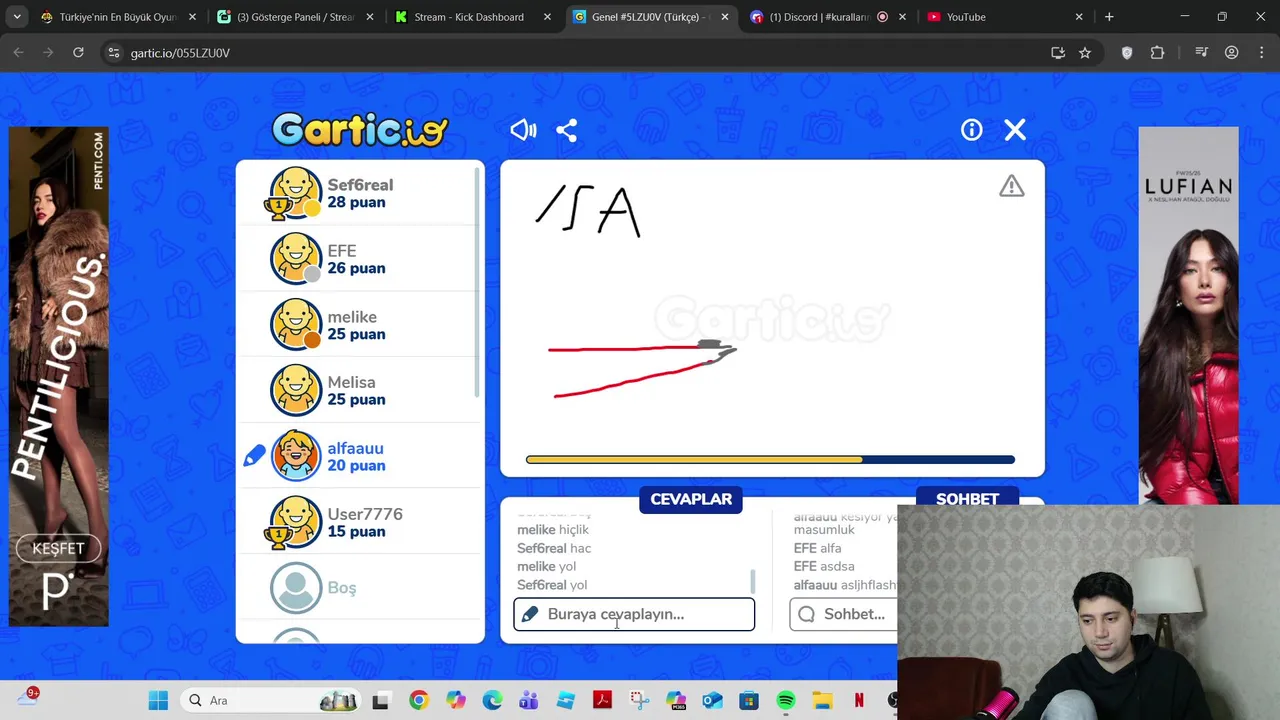Screen dimensions: 1280x720
Task: Click the share room icon
Action: pyautogui.click(x=567, y=130)
